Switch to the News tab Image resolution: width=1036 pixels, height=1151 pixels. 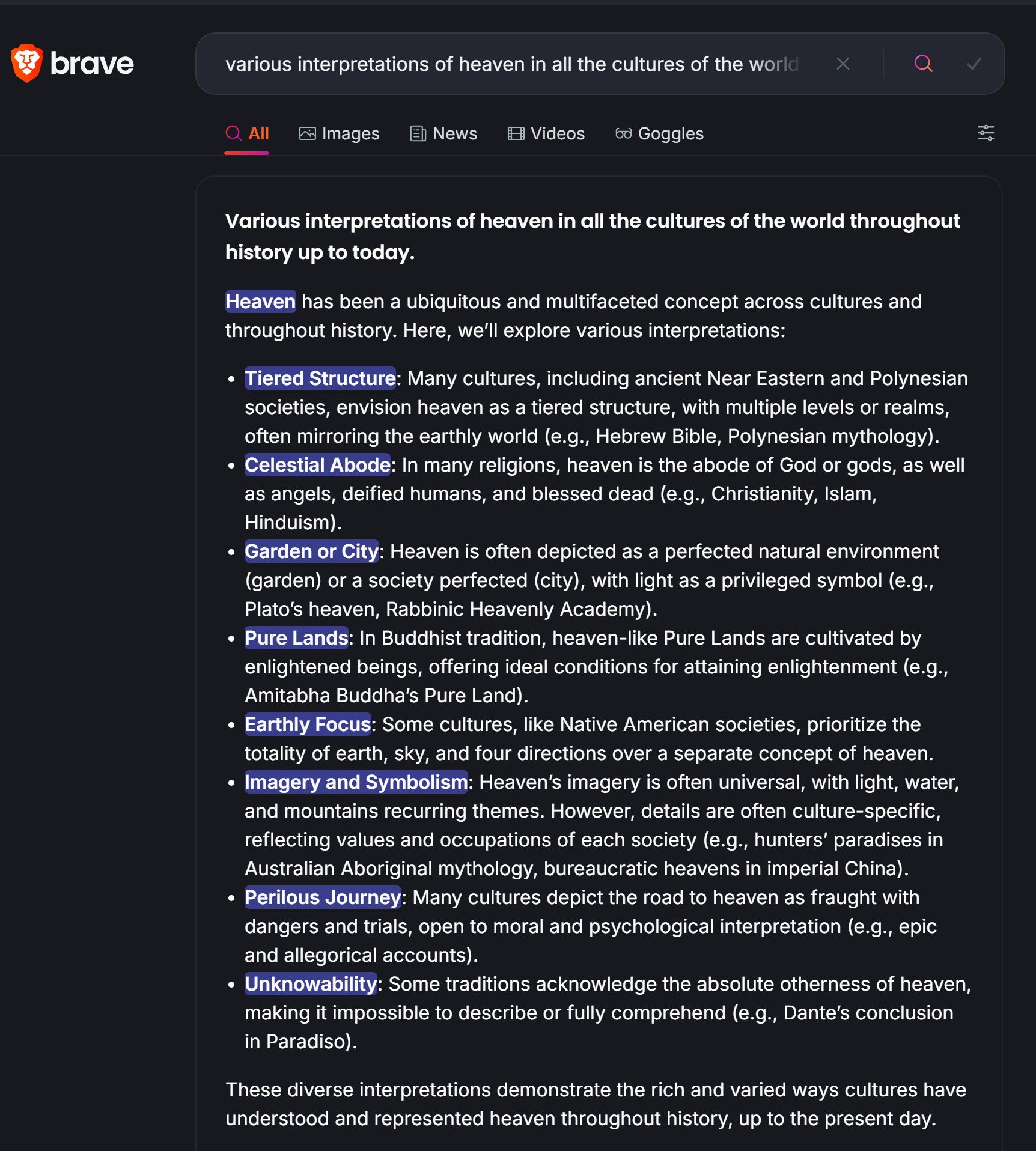pyautogui.click(x=443, y=133)
